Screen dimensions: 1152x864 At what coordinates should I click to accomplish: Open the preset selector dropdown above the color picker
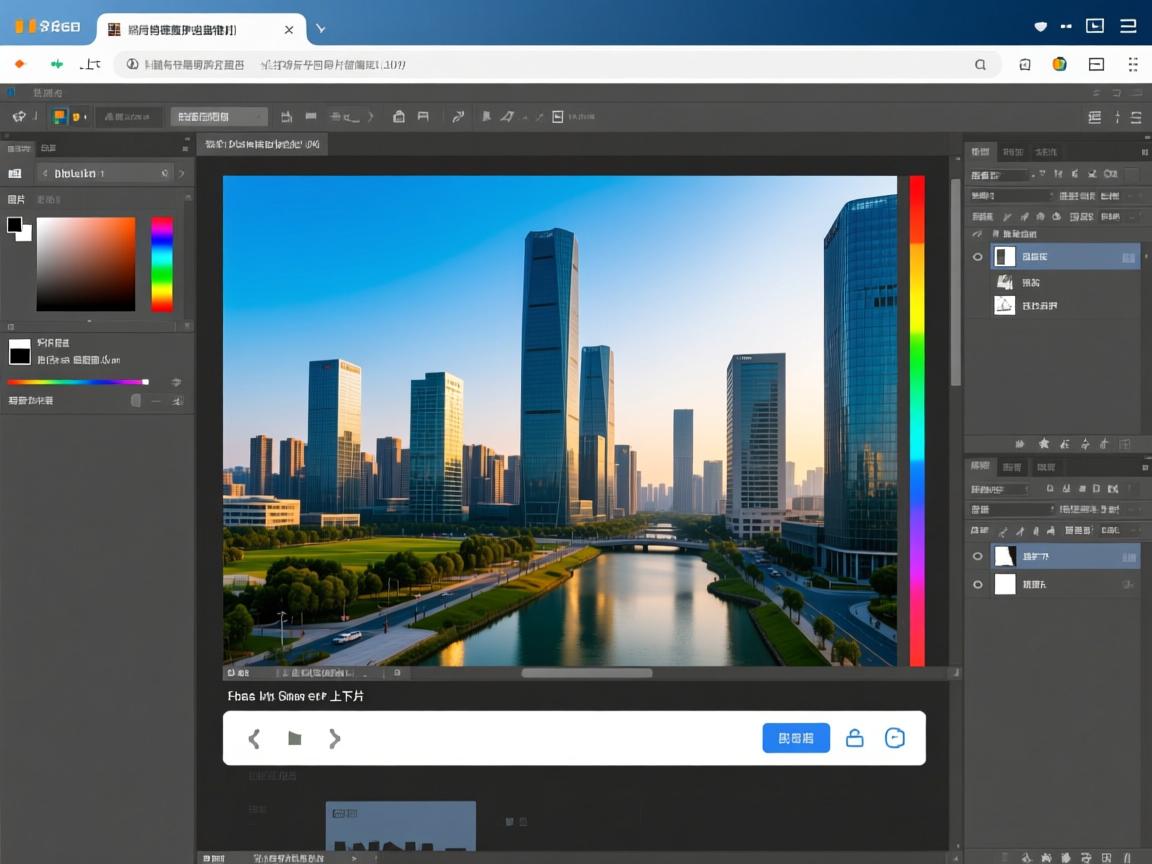coord(104,173)
